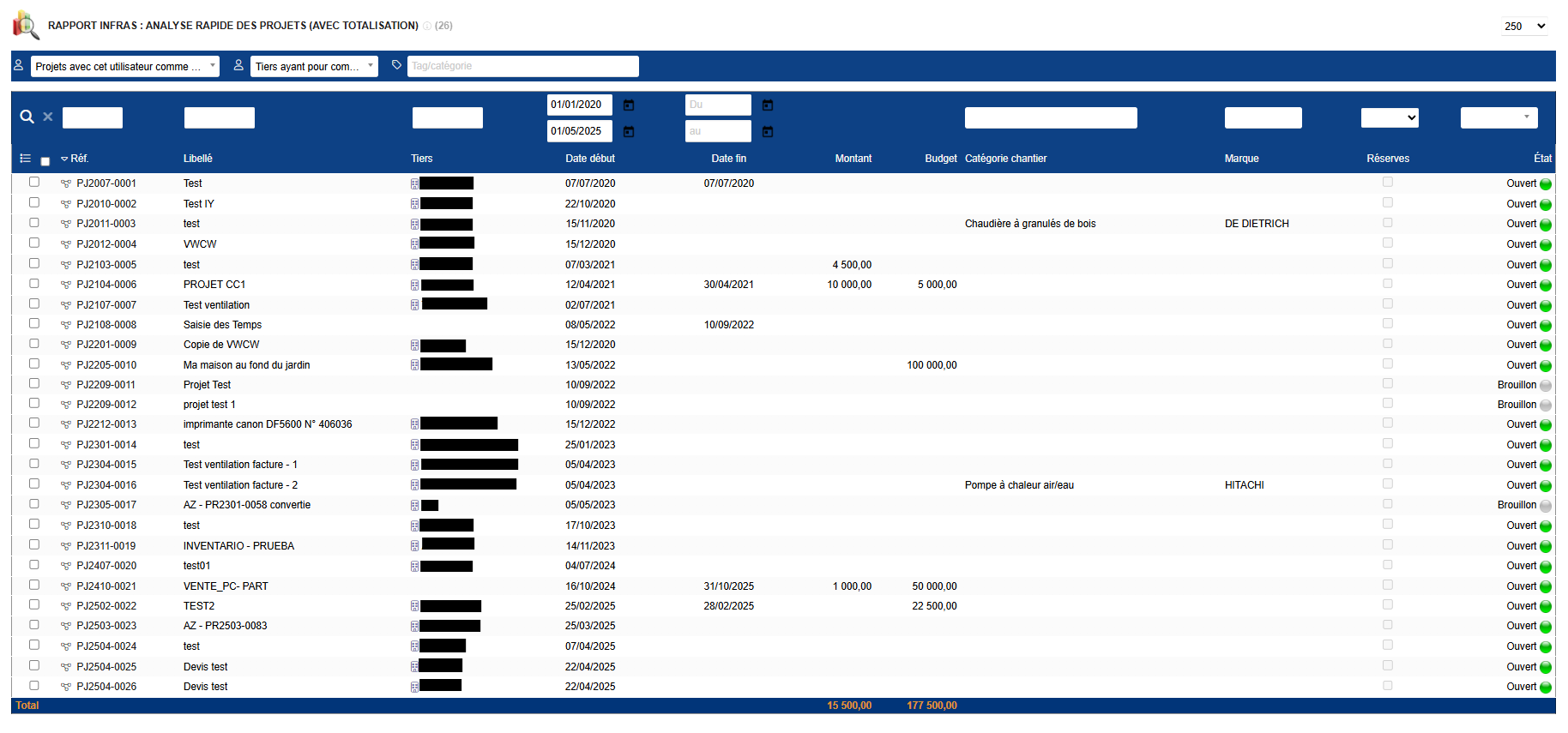Select the row checkbox for PJ2108-0008
The image size is (1568, 733).
34,323
